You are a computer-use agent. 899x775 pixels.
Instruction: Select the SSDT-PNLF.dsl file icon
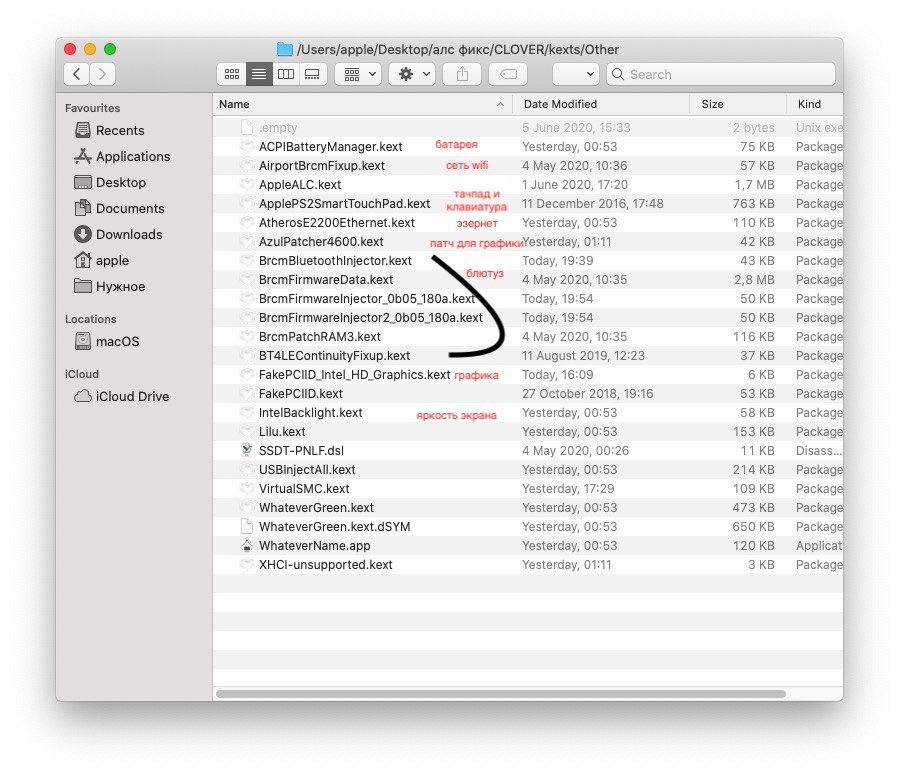(x=247, y=450)
